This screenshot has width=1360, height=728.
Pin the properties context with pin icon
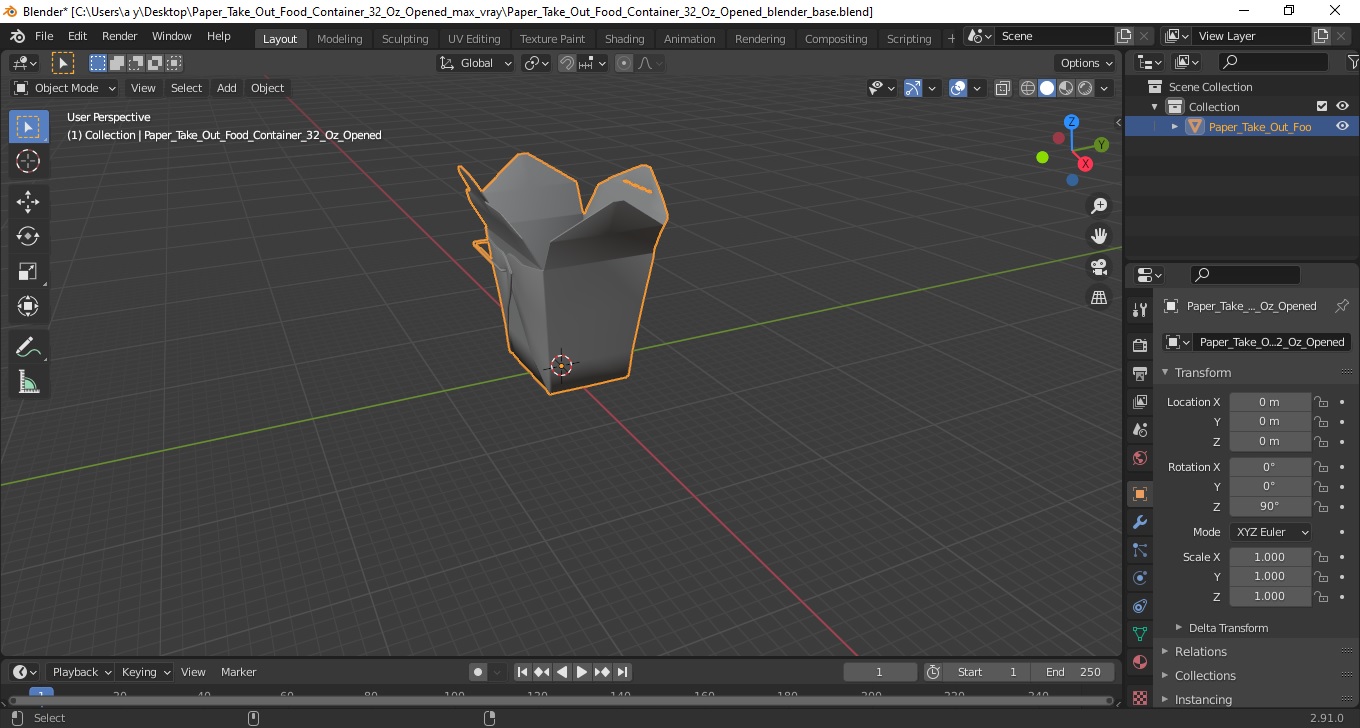coord(1342,306)
